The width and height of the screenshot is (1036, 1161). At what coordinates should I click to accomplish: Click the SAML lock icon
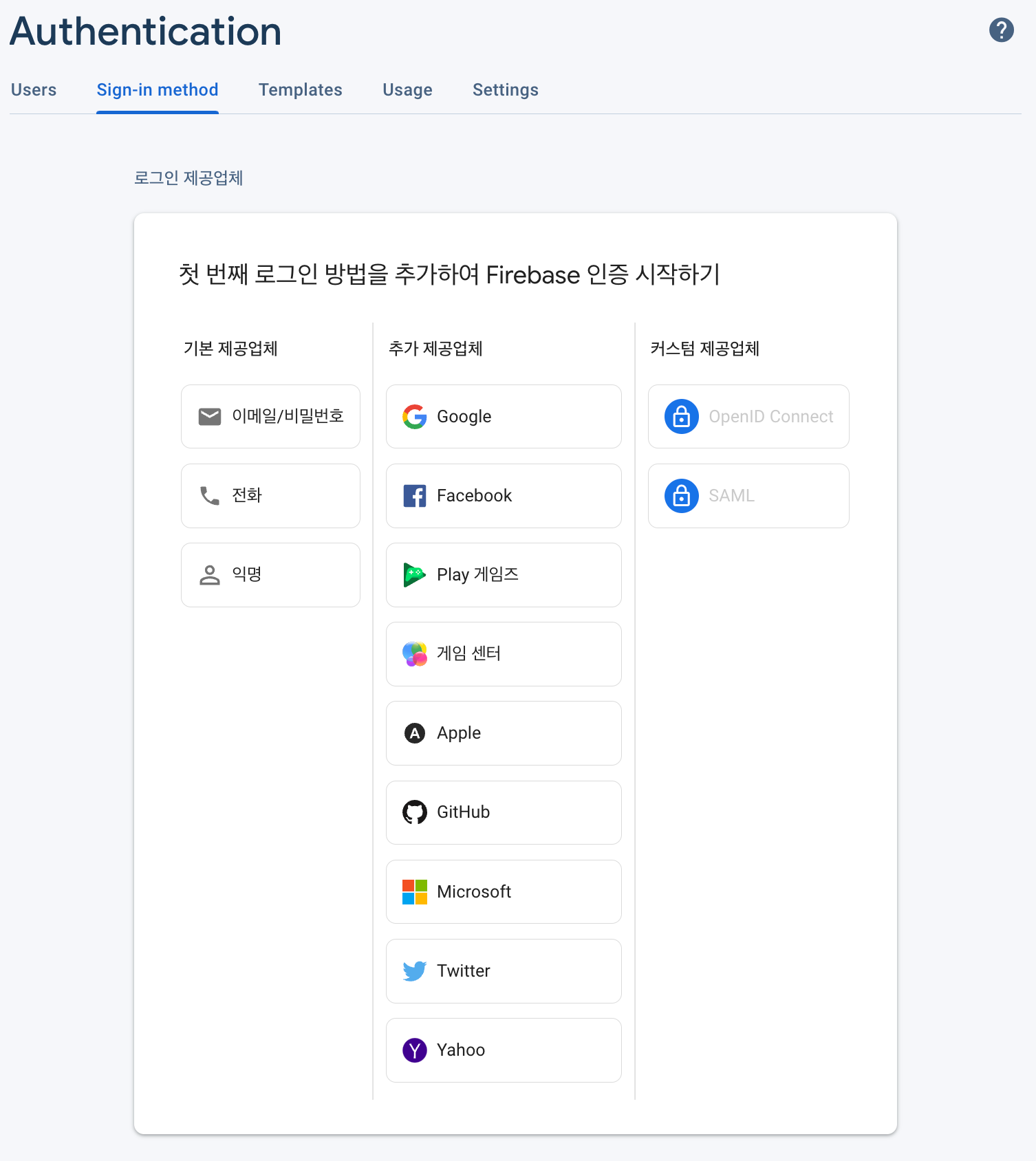click(682, 495)
